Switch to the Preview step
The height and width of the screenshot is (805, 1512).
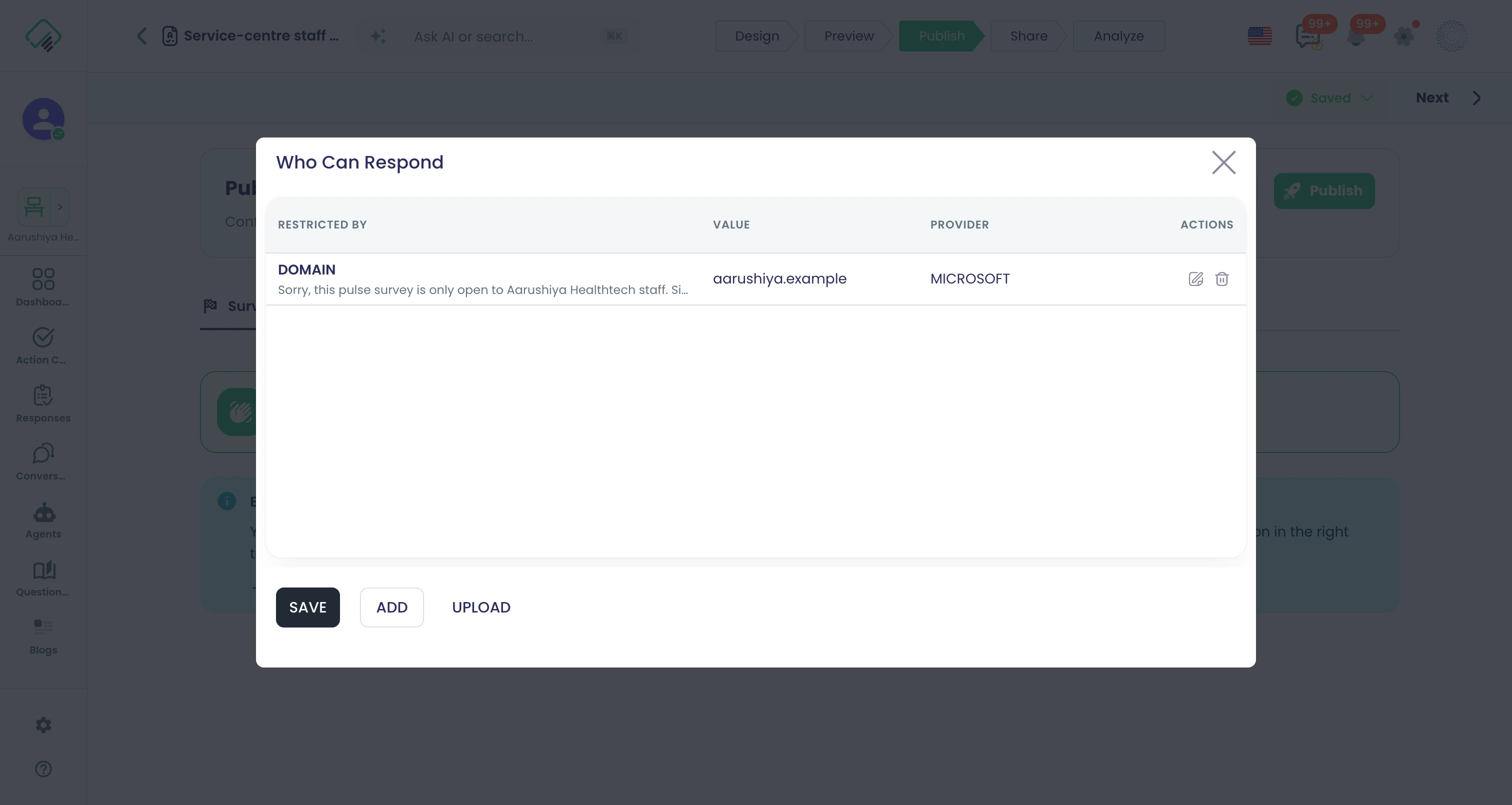848,36
